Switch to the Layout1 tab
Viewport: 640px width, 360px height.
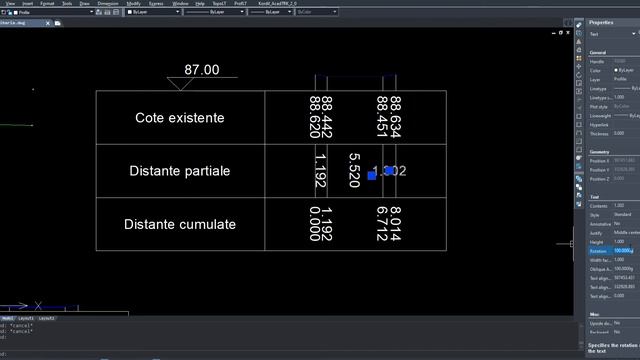[26, 318]
